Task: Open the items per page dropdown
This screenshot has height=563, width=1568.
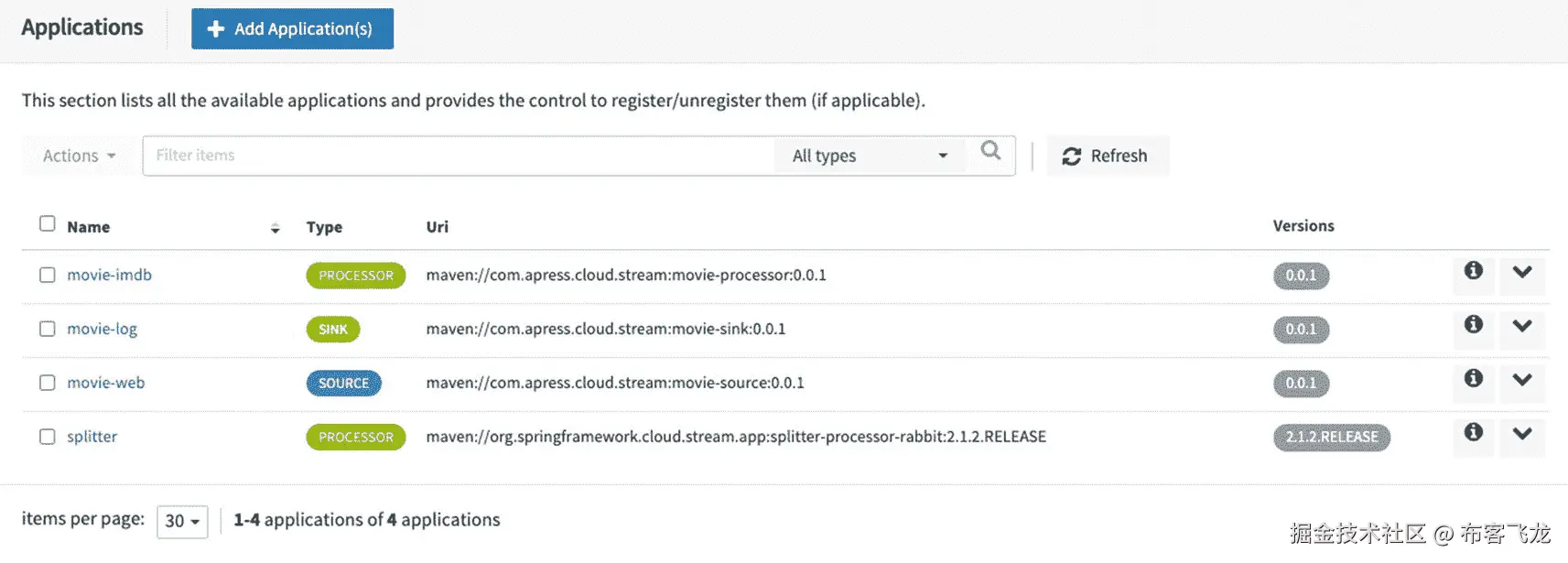Action: click(182, 522)
